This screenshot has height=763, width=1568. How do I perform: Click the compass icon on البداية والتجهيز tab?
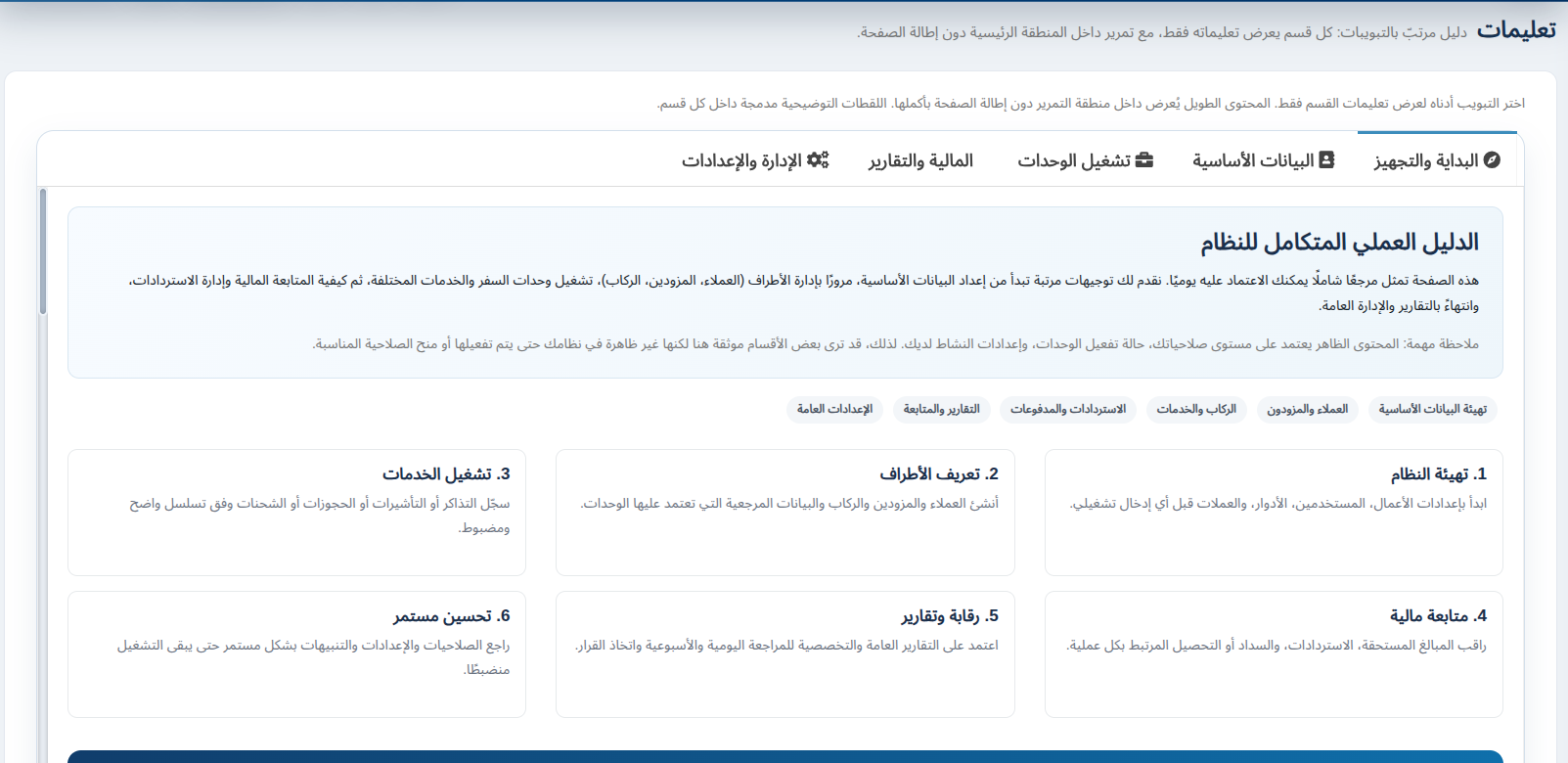pyautogui.click(x=1492, y=159)
